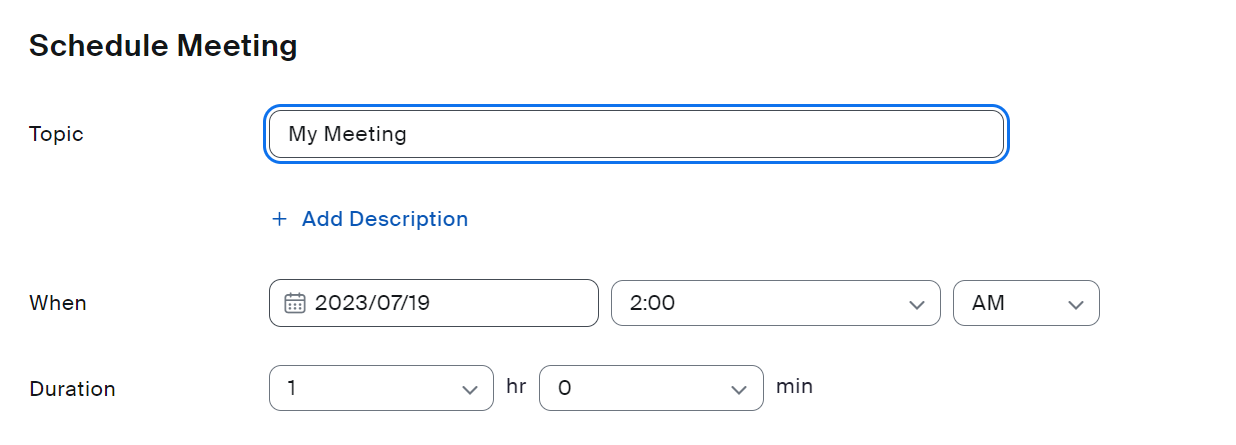Place cursor in the My Meeting text
The height and width of the screenshot is (445, 1236).
coord(347,134)
